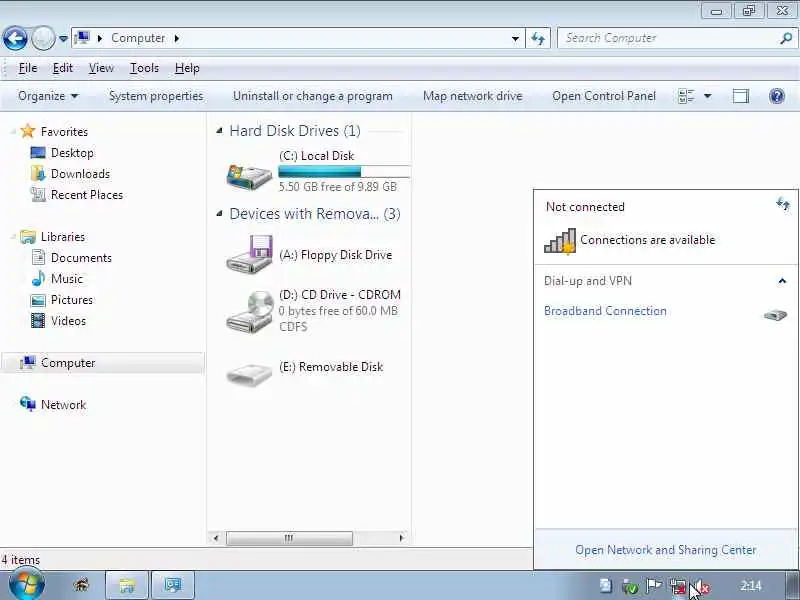
Task: Open the Organize dropdown
Action: [48, 96]
